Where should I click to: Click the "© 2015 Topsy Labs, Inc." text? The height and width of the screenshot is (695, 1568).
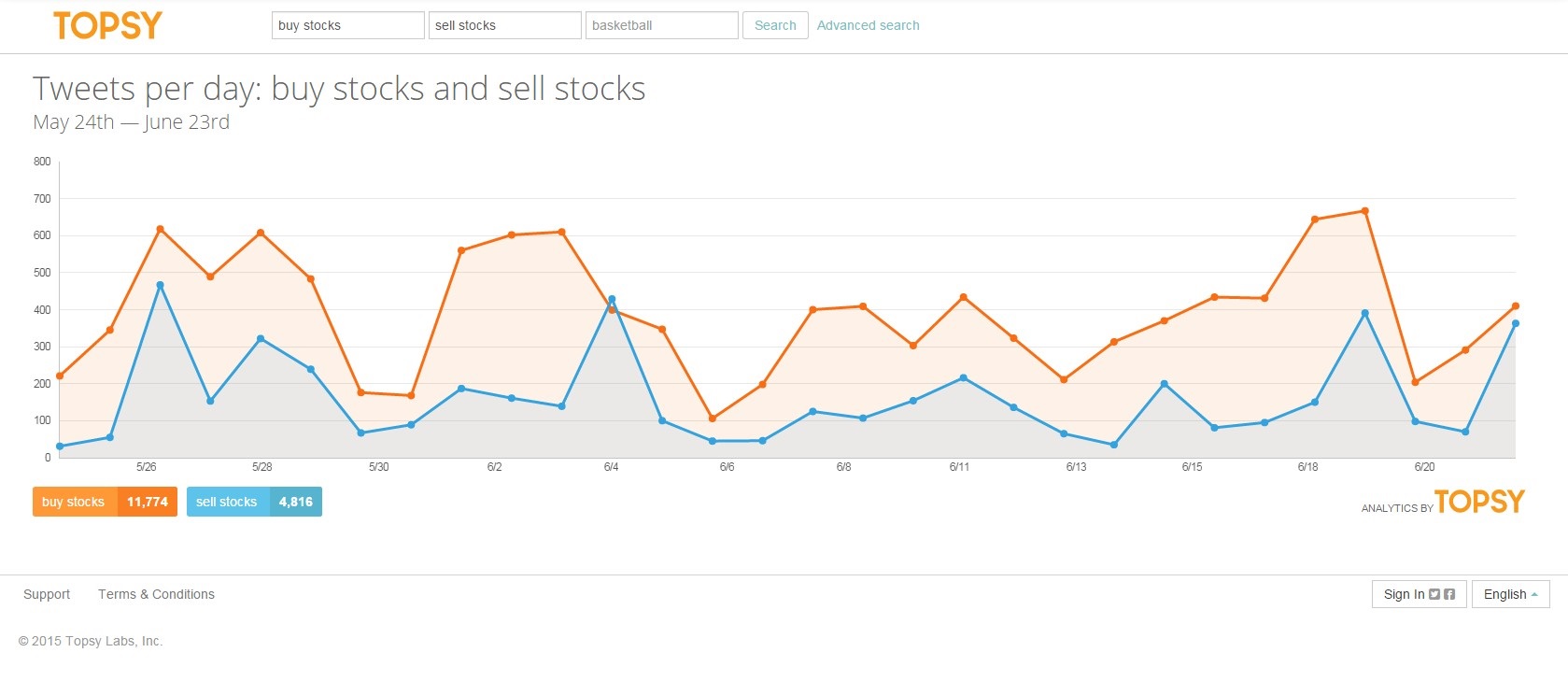pyautogui.click(x=91, y=641)
